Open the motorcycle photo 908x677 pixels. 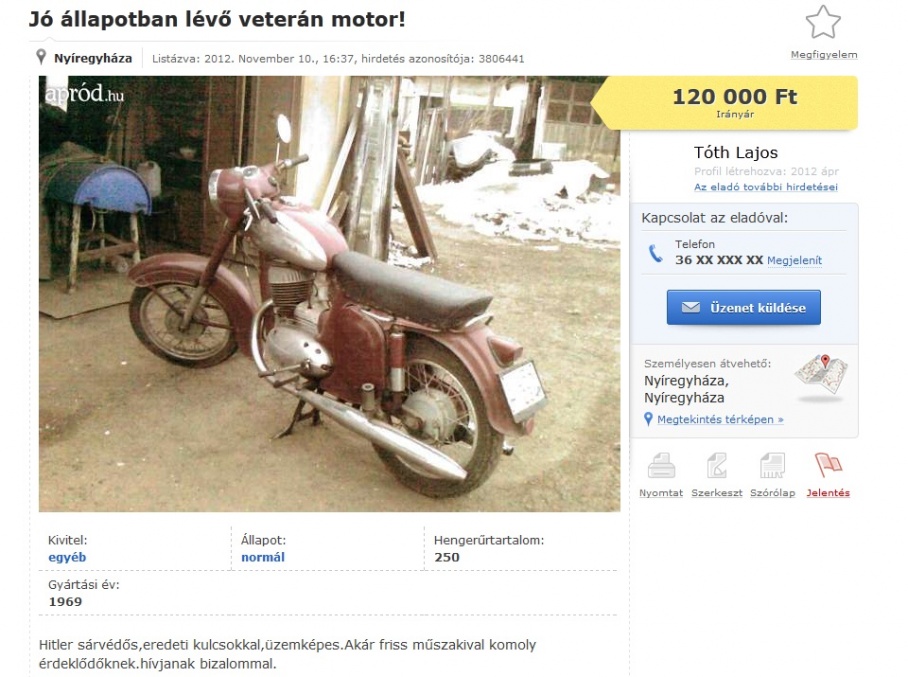(329, 294)
